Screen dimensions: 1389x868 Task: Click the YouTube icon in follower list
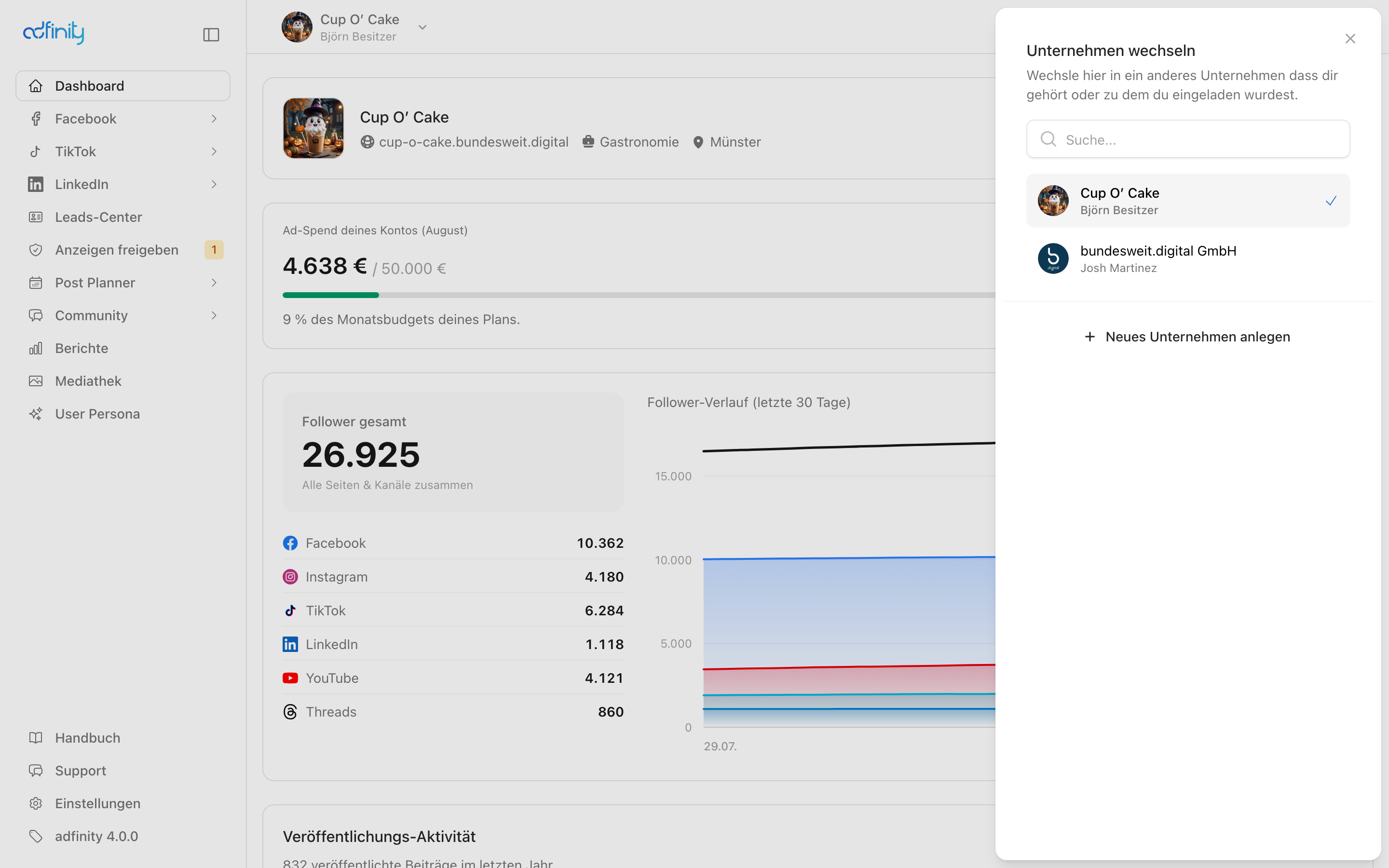click(290, 678)
